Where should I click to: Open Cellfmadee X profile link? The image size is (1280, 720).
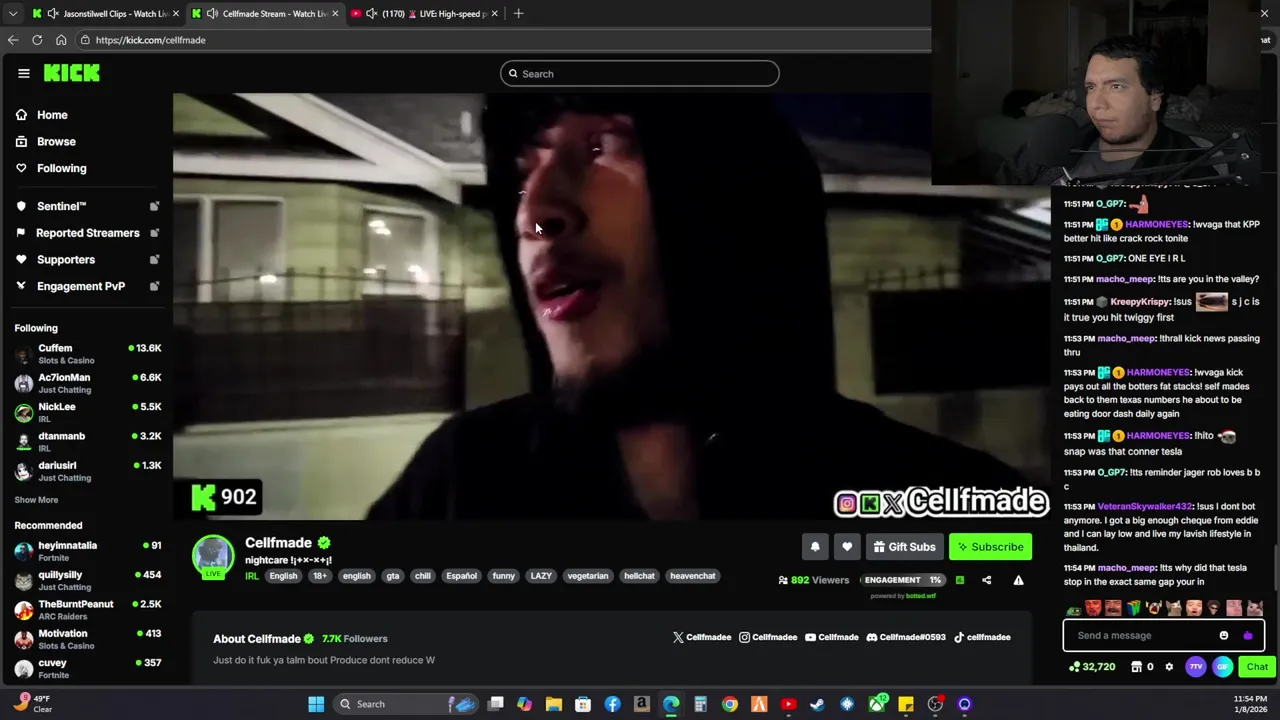pyautogui.click(x=702, y=637)
